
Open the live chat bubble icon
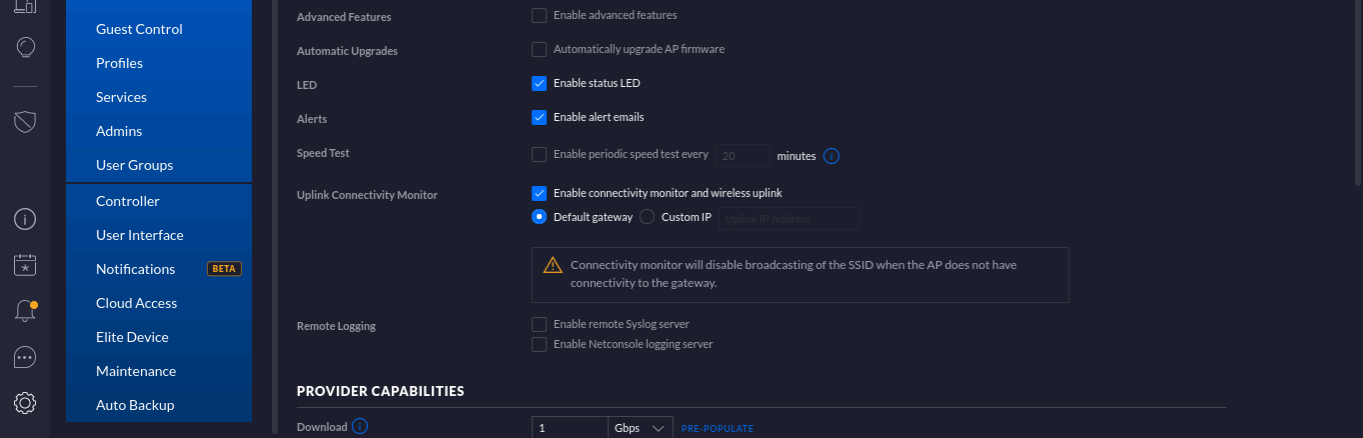pos(25,357)
